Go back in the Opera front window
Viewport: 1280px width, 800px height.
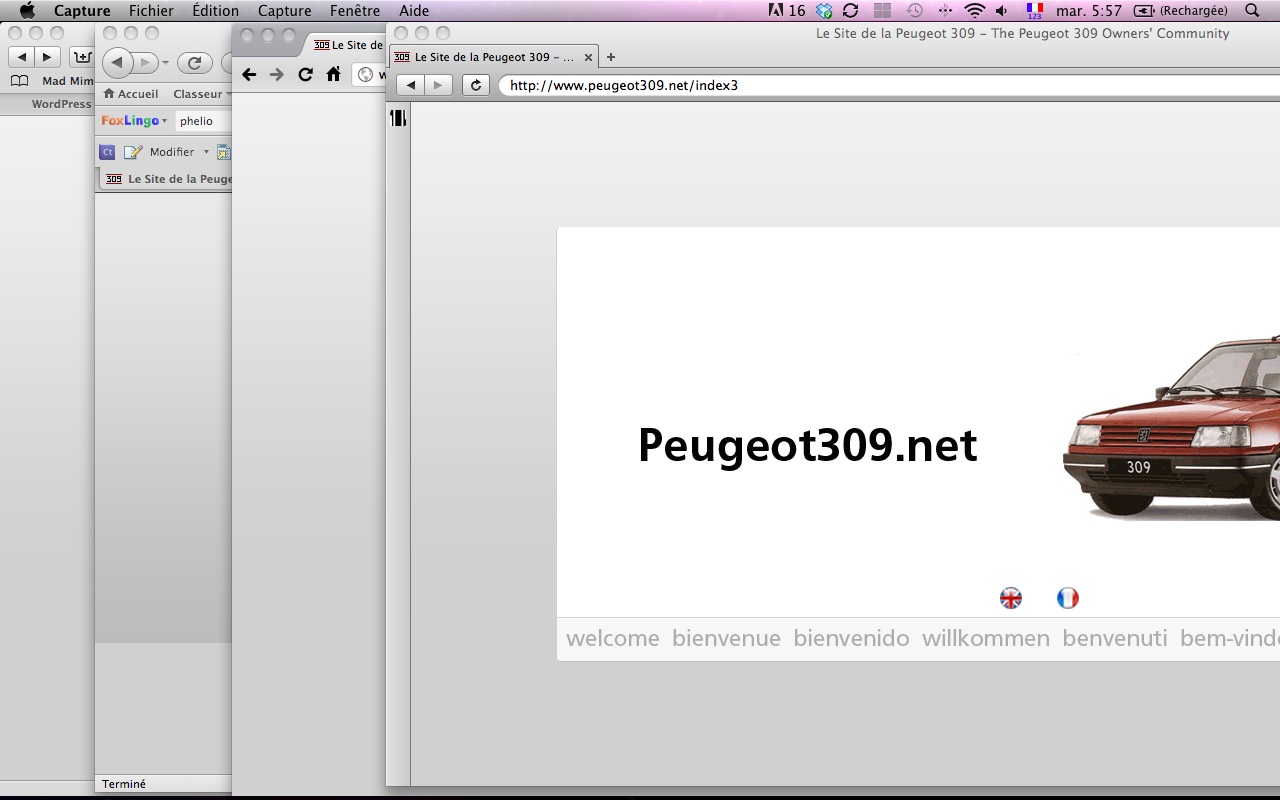click(410, 85)
